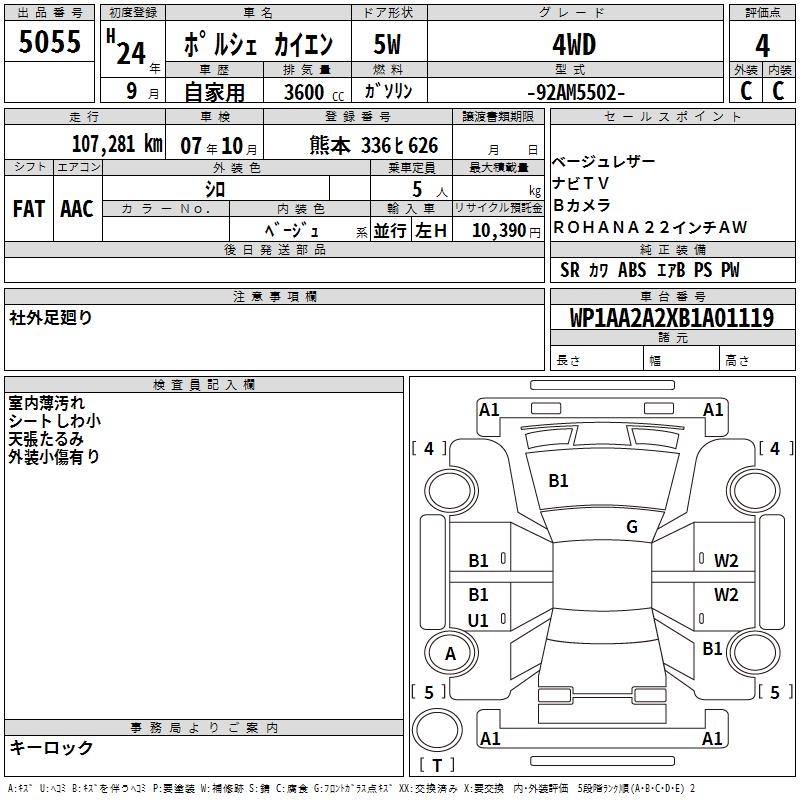Click the steering side 左H
800x800 pixels.
tap(431, 231)
